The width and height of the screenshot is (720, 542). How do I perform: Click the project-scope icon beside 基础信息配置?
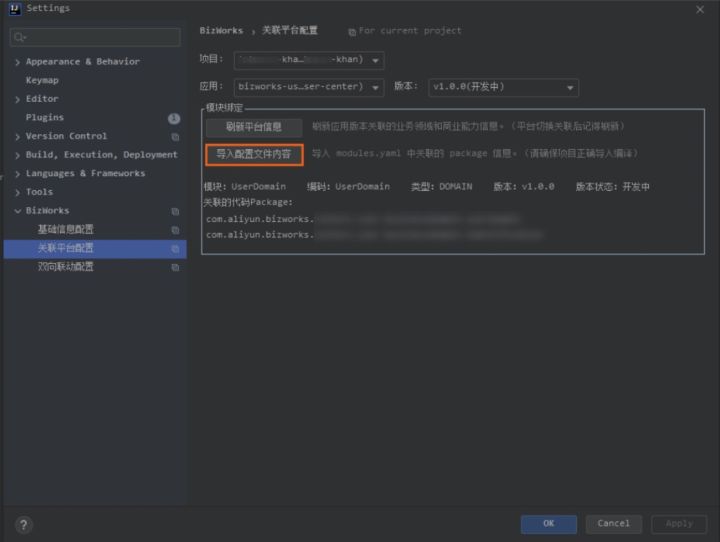[175, 230]
